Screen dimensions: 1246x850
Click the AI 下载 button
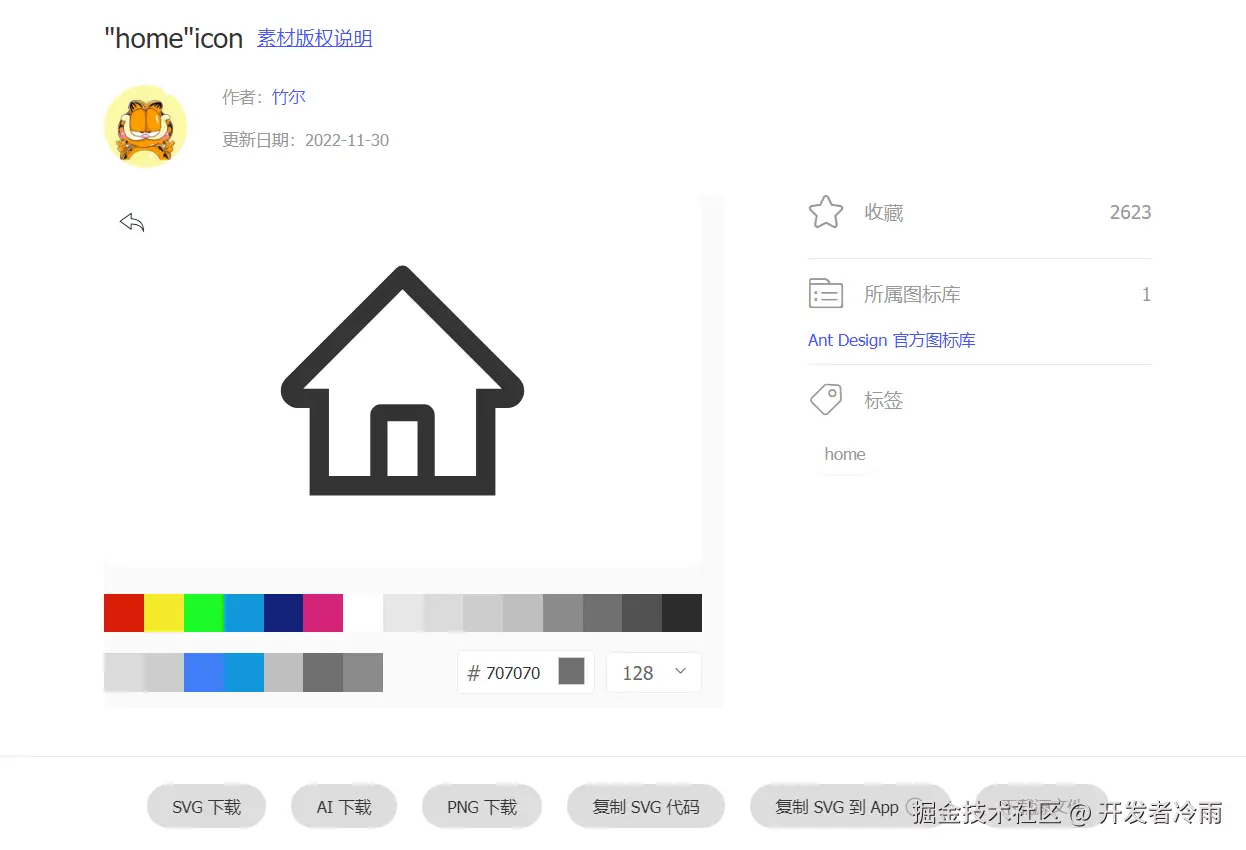click(343, 806)
